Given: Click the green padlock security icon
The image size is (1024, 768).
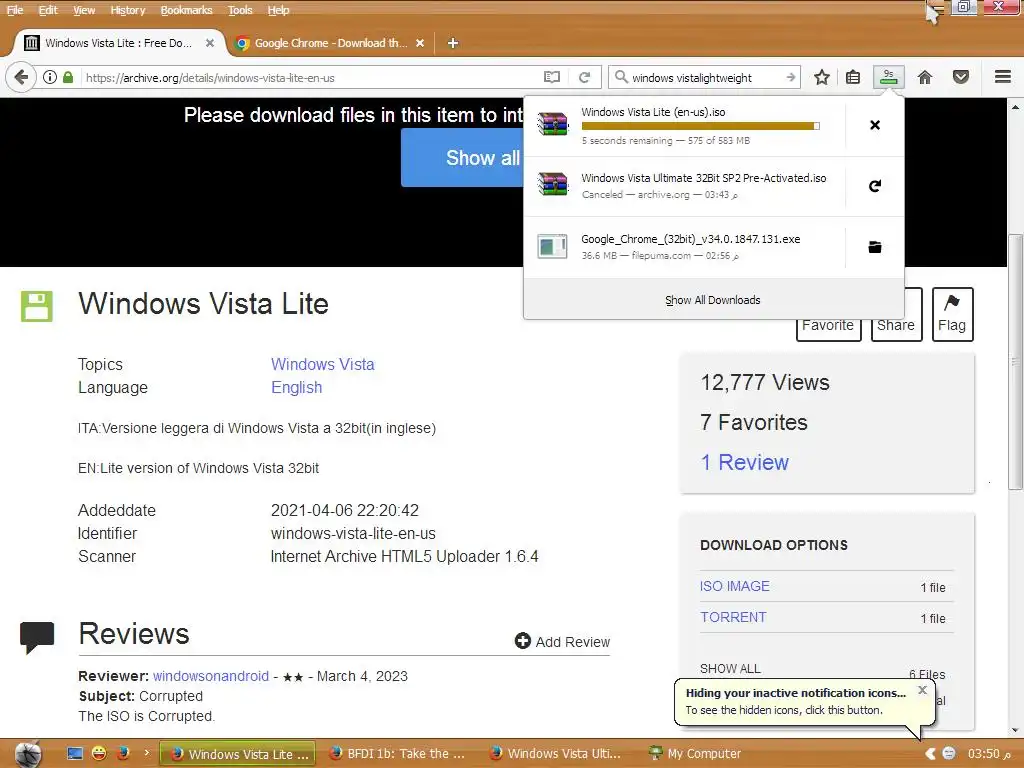Looking at the screenshot, I should tap(68, 77).
